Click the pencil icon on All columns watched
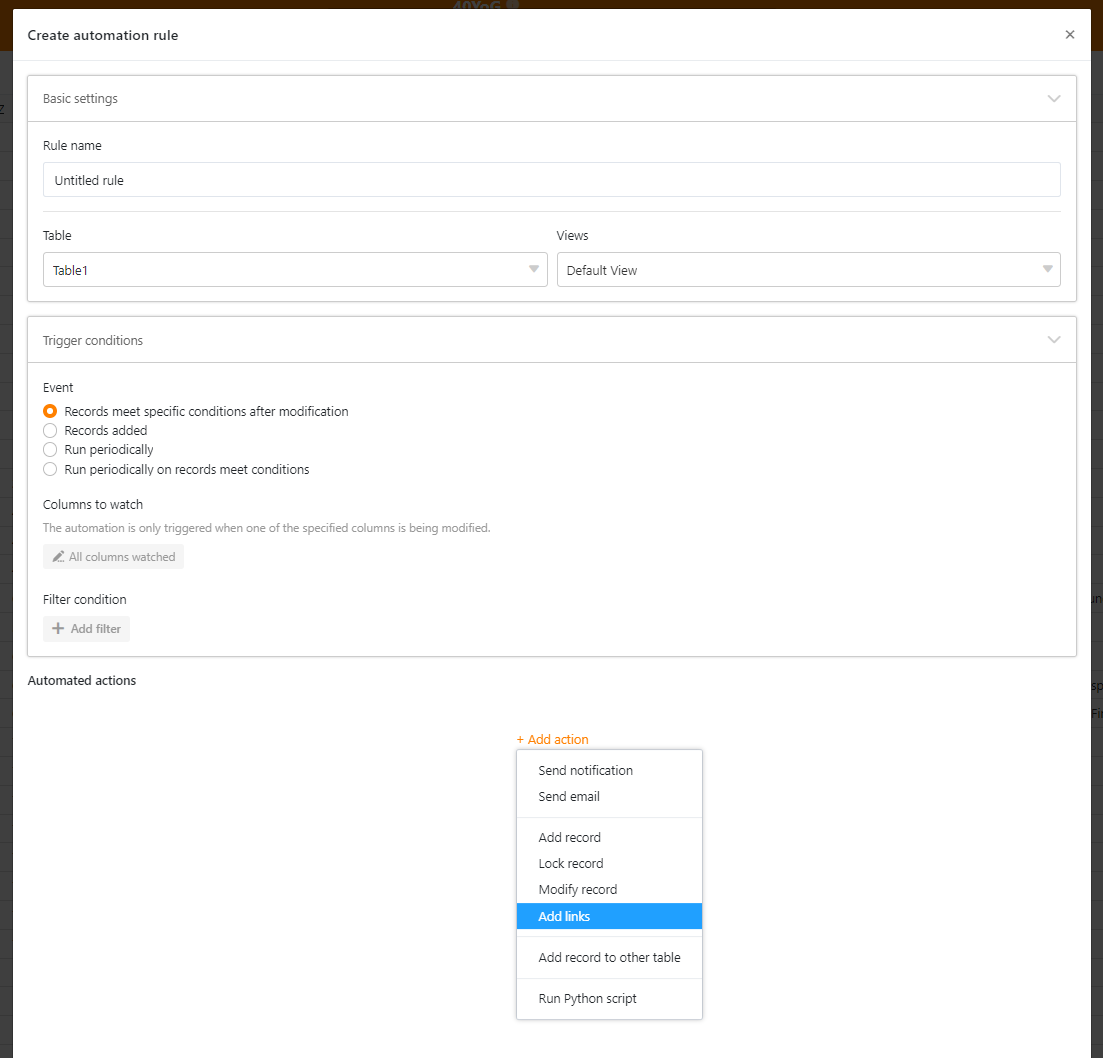The width and height of the screenshot is (1103, 1058). [59, 557]
